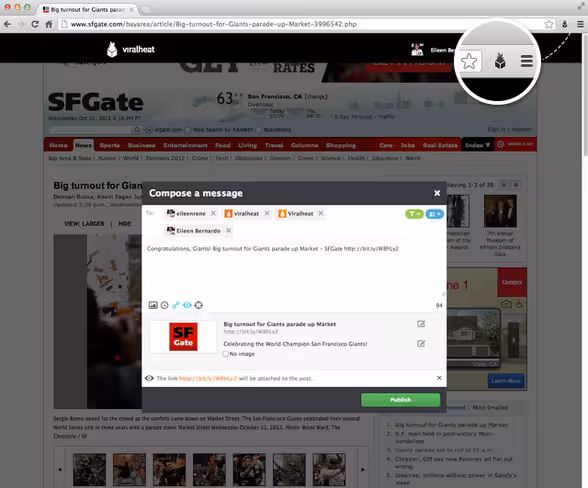Image resolution: width=588 pixels, height=488 pixels.
Task: Click into the Congratulations, Giants message text area
Action: (x=294, y=270)
